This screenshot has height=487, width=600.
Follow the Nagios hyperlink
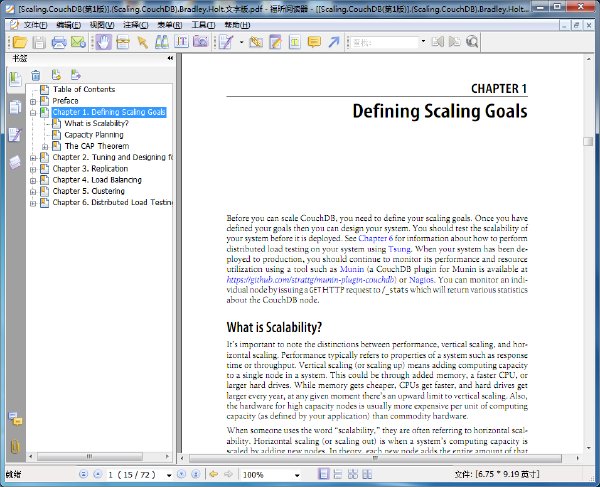point(421,280)
